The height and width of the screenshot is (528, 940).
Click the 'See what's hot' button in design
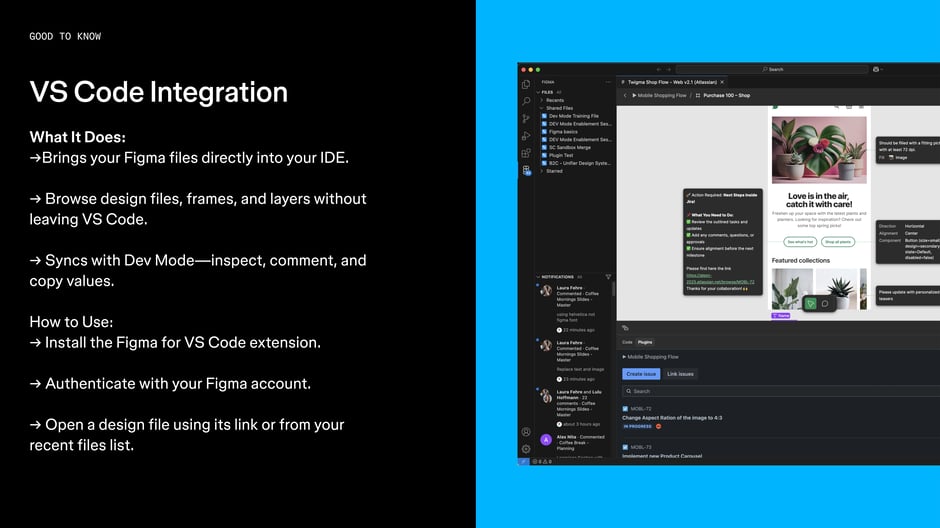[800, 242]
